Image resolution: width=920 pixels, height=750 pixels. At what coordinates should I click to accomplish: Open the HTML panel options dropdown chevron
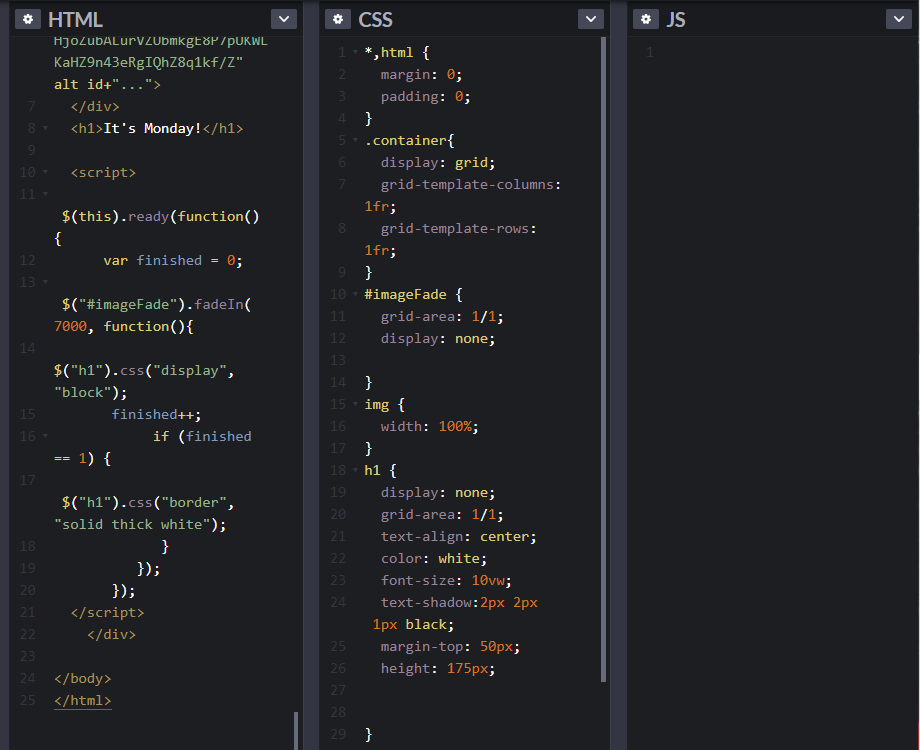283,18
